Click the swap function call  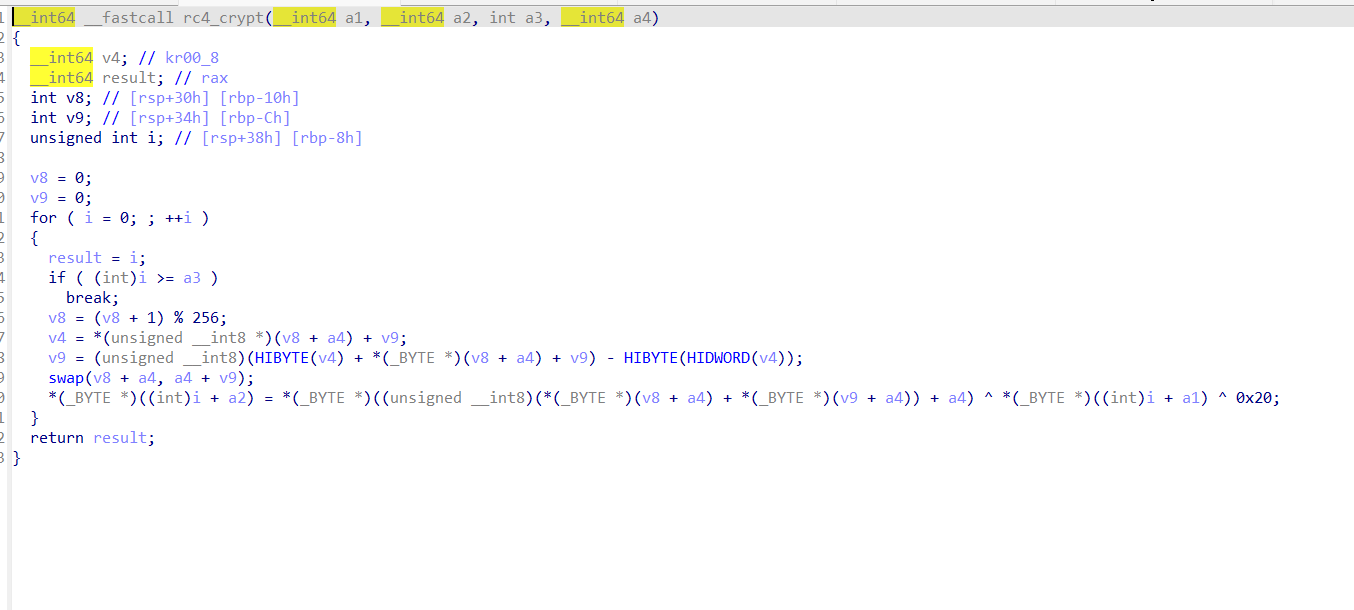(x=66, y=378)
